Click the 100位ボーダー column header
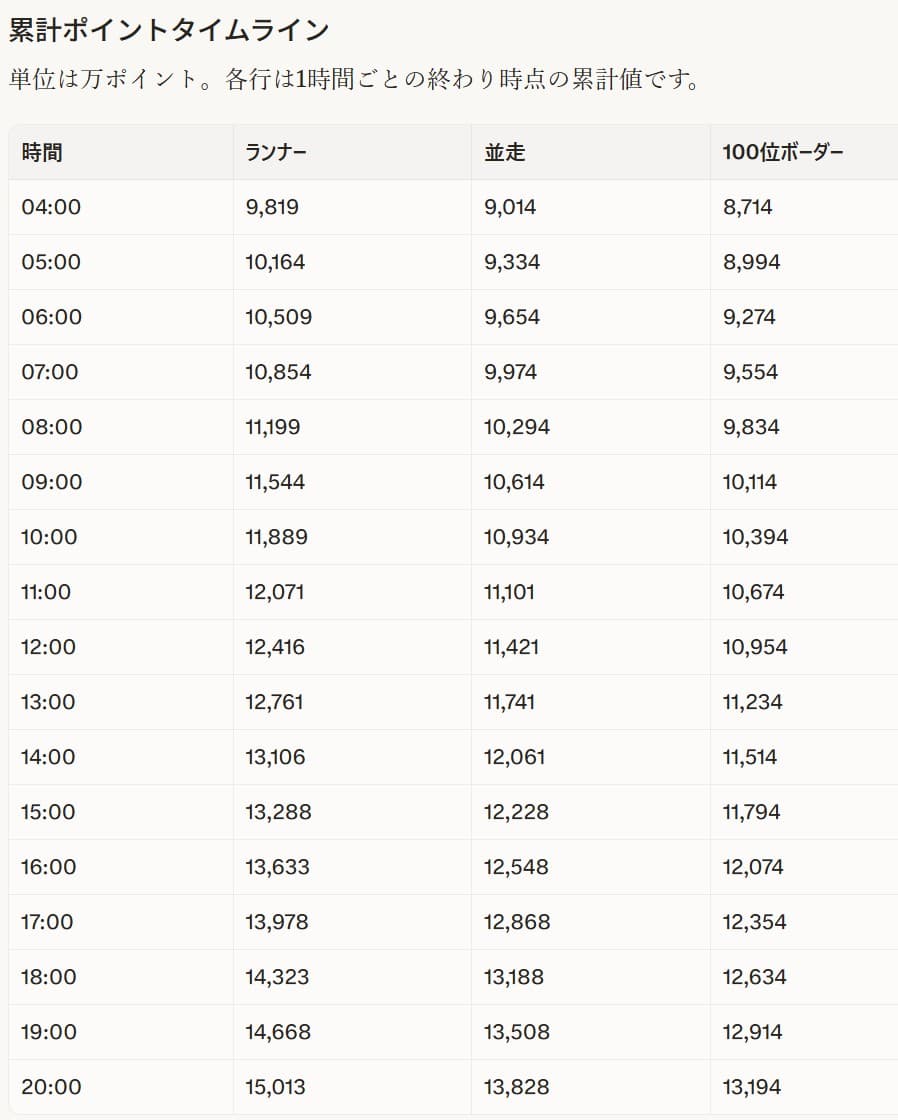The width and height of the screenshot is (898, 1120). [x=783, y=153]
